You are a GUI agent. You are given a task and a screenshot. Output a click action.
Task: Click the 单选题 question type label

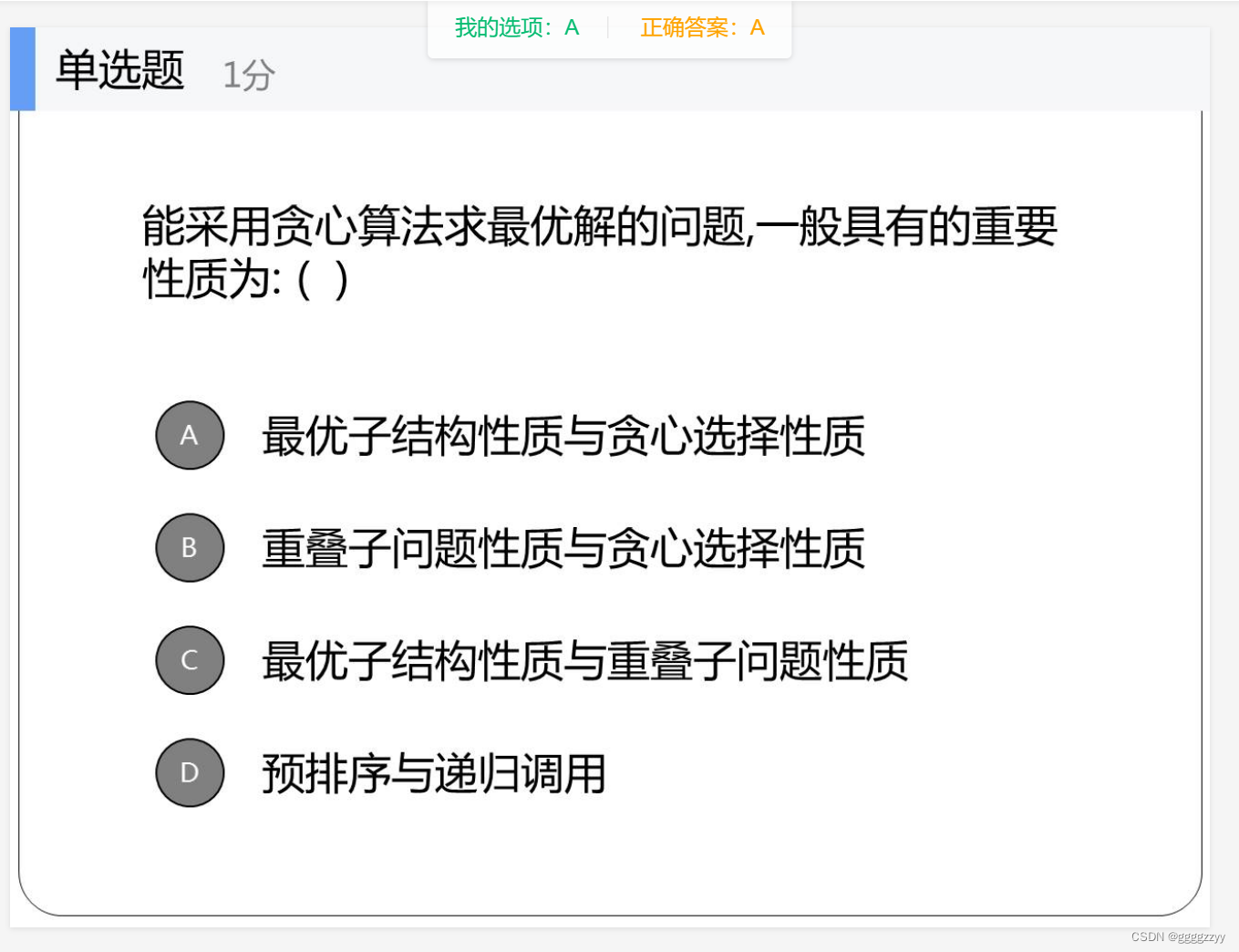[118, 68]
